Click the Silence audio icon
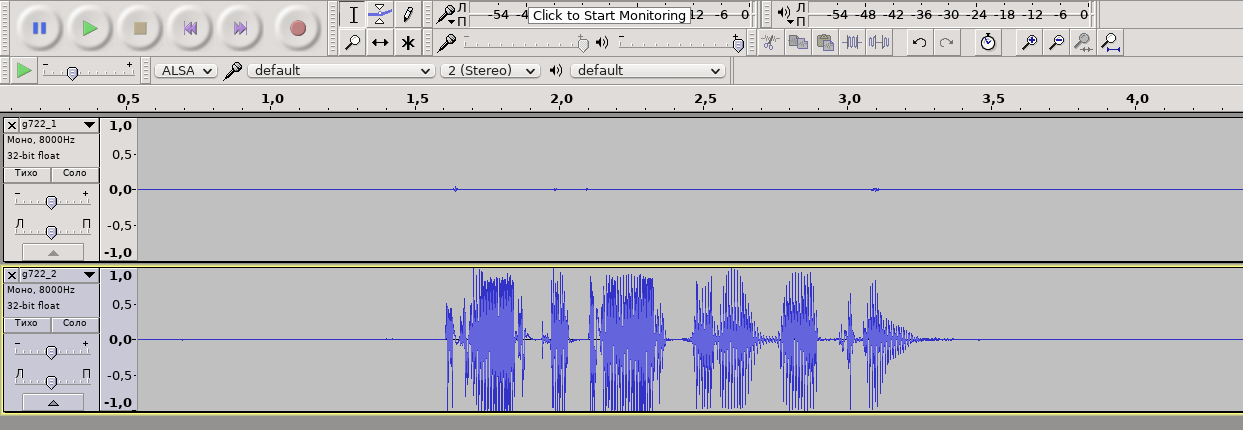This screenshot has width=1243, height=430. [x=879, y=42]
